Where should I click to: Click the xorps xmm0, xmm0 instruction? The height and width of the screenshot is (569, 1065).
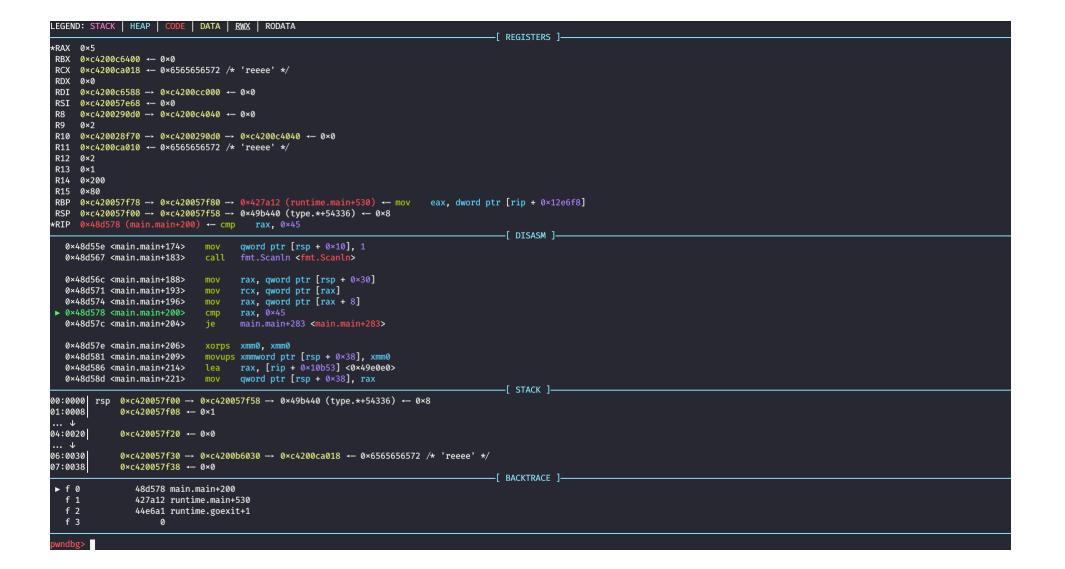[247, 346]
